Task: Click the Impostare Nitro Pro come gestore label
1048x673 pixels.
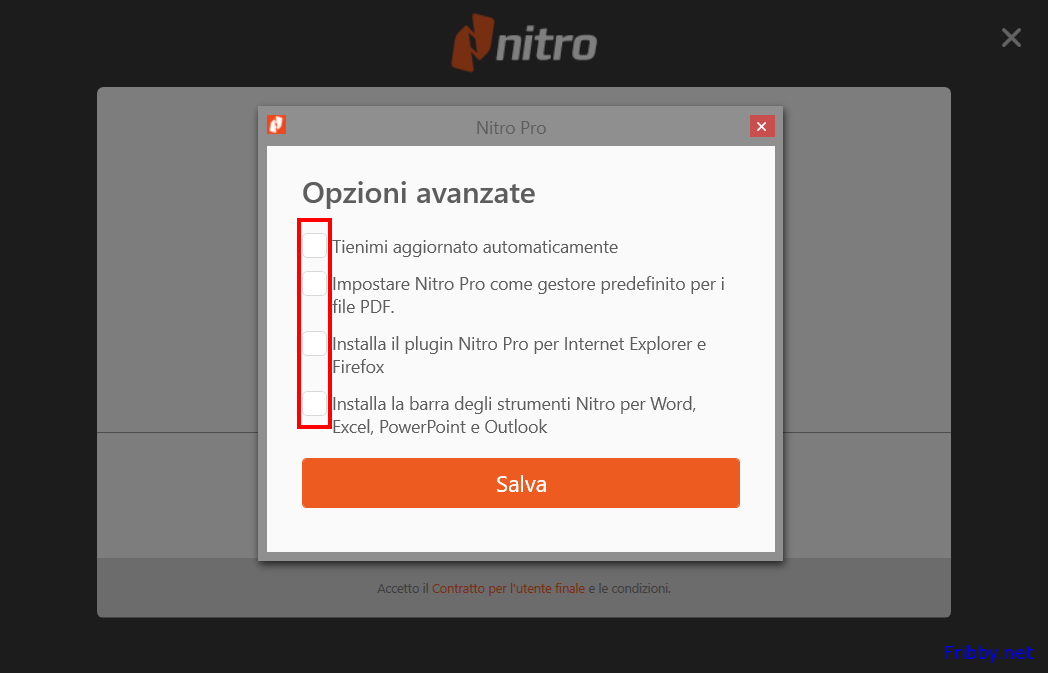Action: [x=529, y=295]
